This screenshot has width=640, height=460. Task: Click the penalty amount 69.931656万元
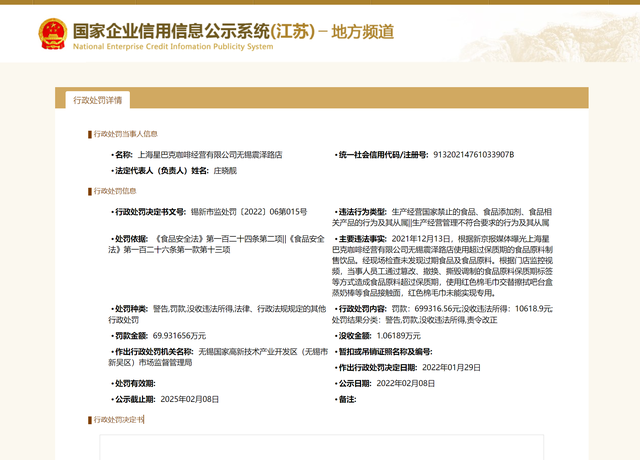[179, 336]
